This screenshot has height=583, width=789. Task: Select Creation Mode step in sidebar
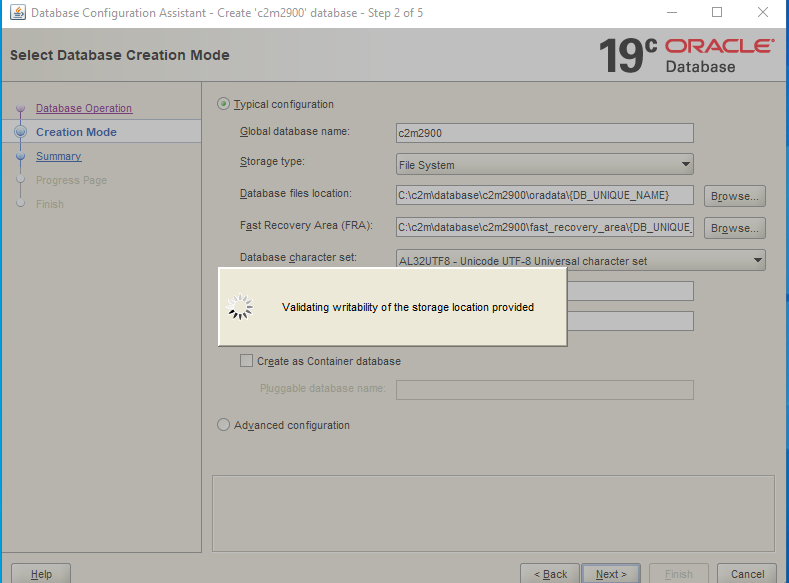coord(76,132)
